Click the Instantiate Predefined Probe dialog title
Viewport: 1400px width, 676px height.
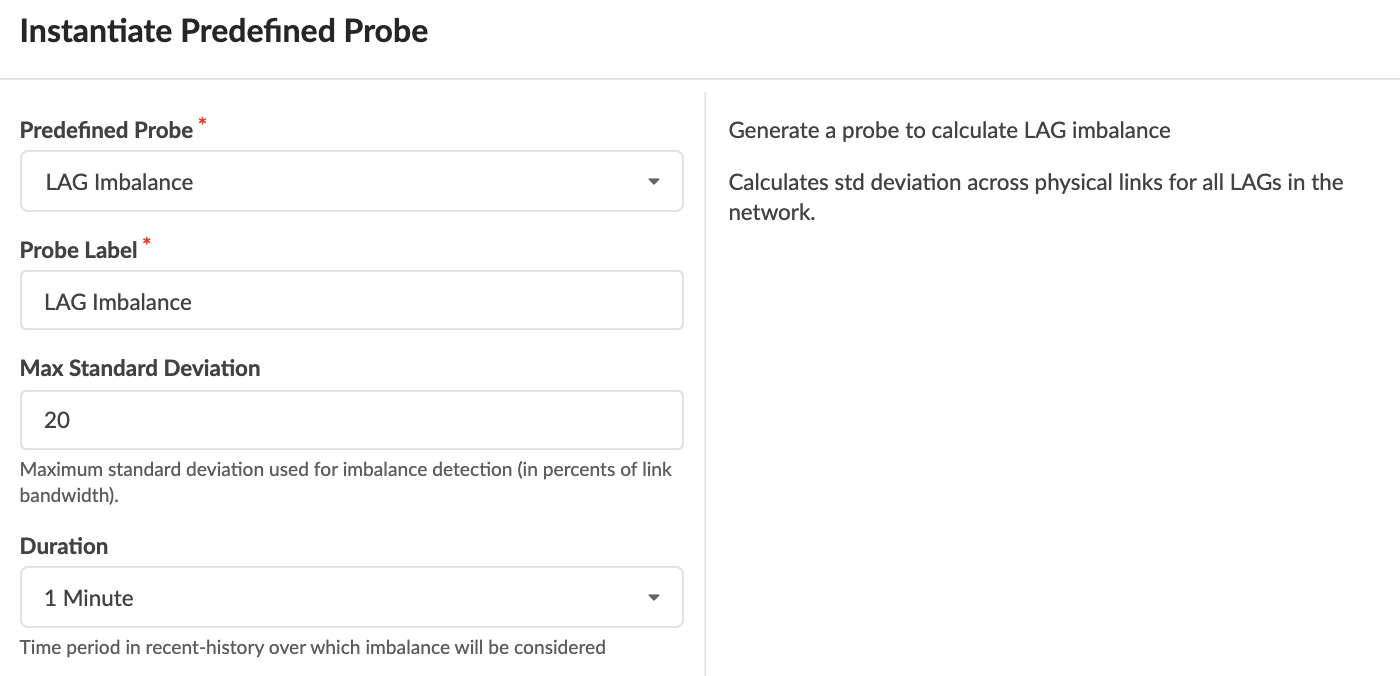coord(224,31)
